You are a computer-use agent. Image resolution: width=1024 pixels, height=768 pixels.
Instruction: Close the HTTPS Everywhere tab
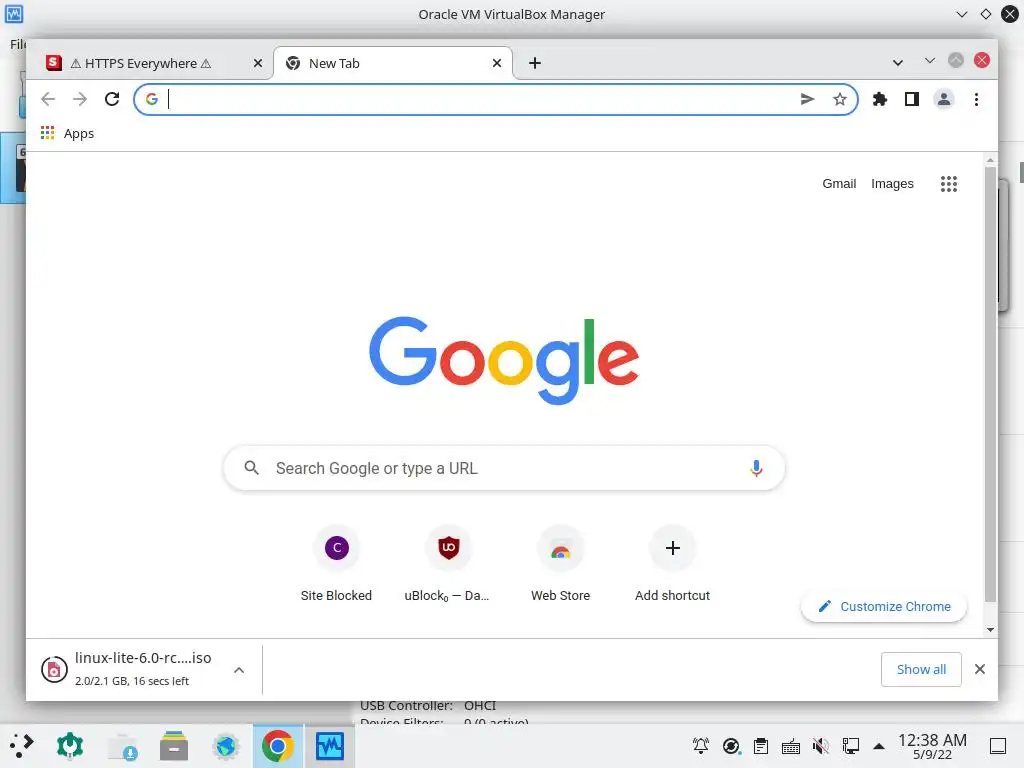click(258, 63)
